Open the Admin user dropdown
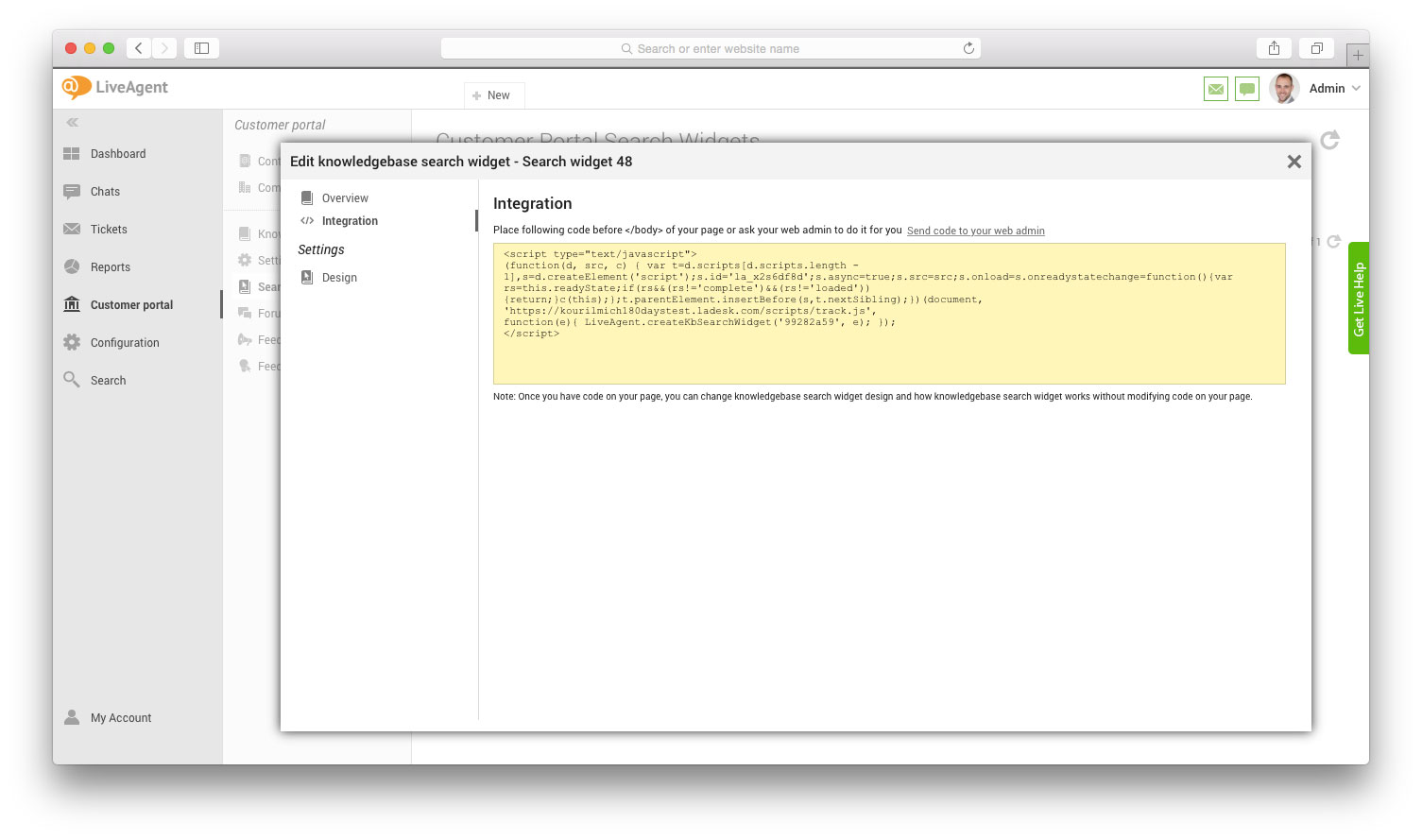The image size is (1422, 840). click(1334, 89)
